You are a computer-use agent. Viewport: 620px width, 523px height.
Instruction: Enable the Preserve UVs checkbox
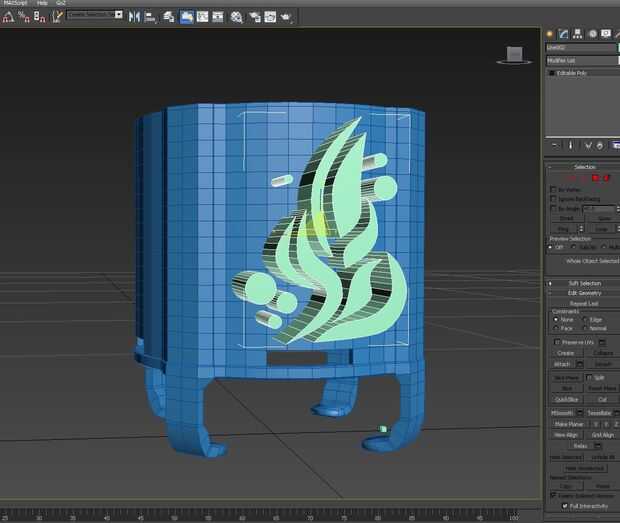pyautogui.click(x=557, y=342)
